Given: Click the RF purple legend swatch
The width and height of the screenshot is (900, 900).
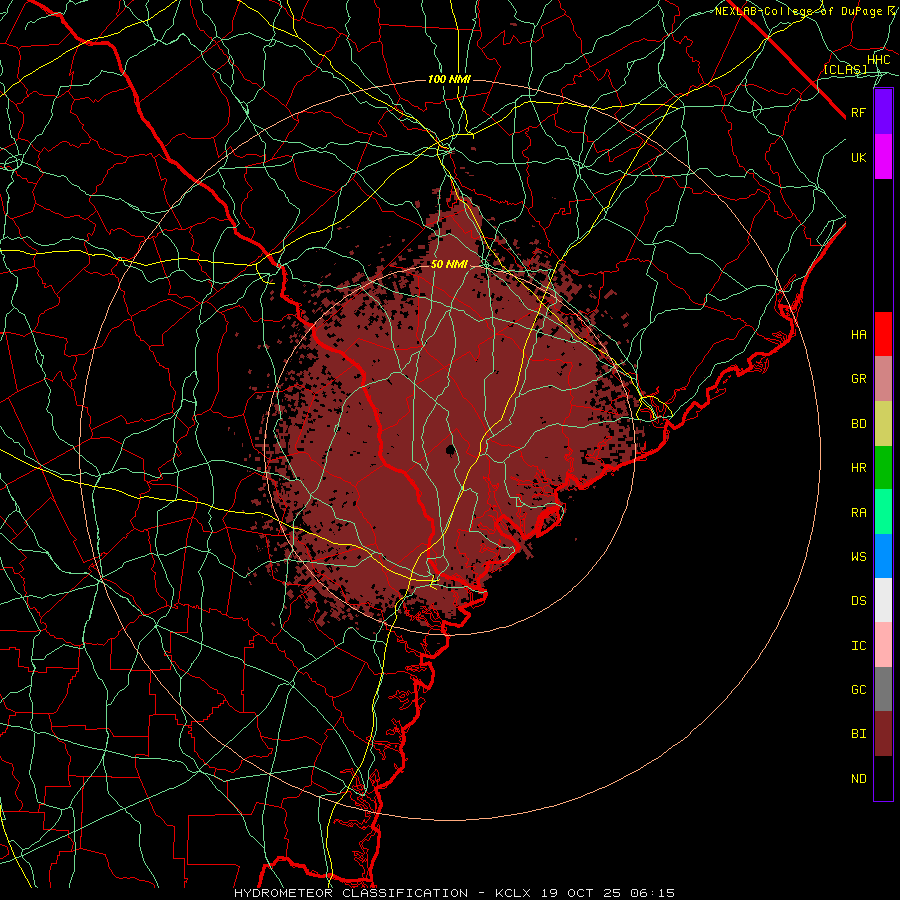Looking at the screenshot, I should [x=883, y=112].
